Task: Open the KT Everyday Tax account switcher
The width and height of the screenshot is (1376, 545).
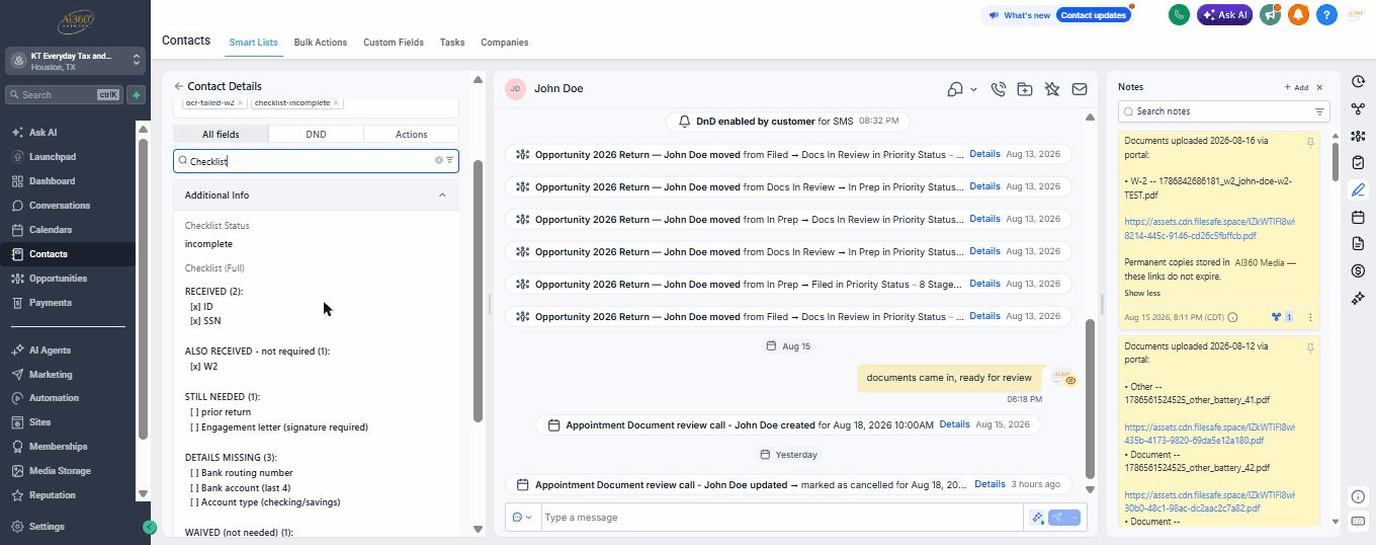Action: coord(76,61)
